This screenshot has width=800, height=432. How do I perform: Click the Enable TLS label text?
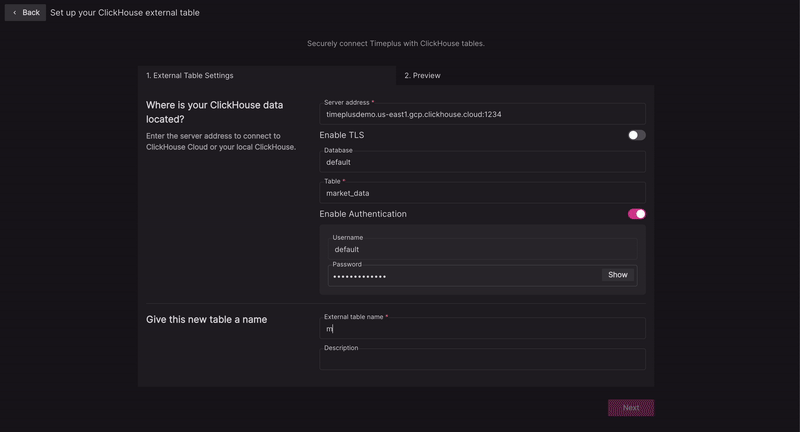pyautogui.click(x=342, y=135)
